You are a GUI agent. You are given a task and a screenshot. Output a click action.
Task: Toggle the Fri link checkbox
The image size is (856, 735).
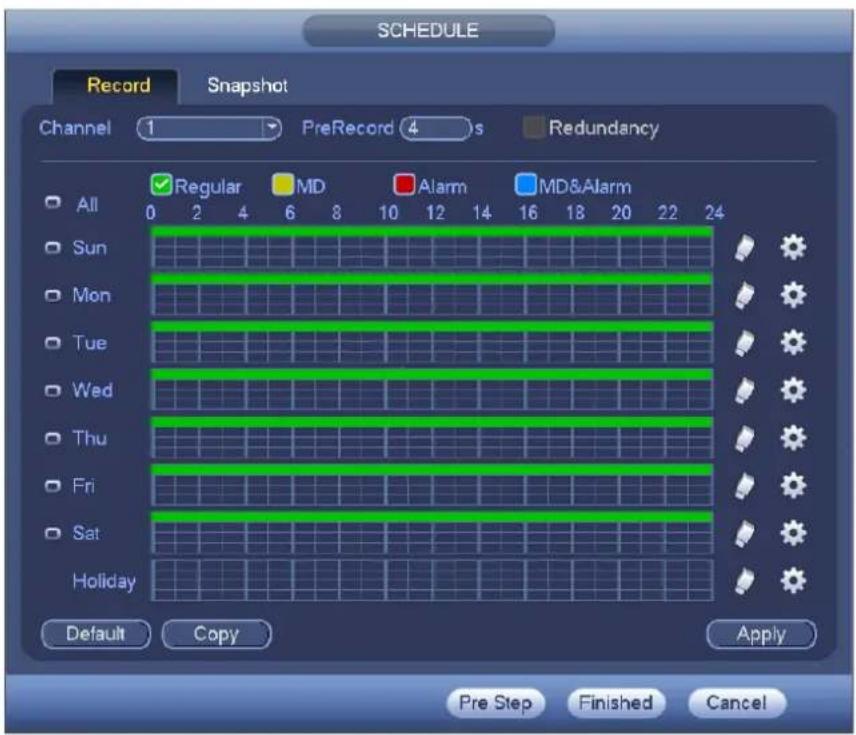53,485
